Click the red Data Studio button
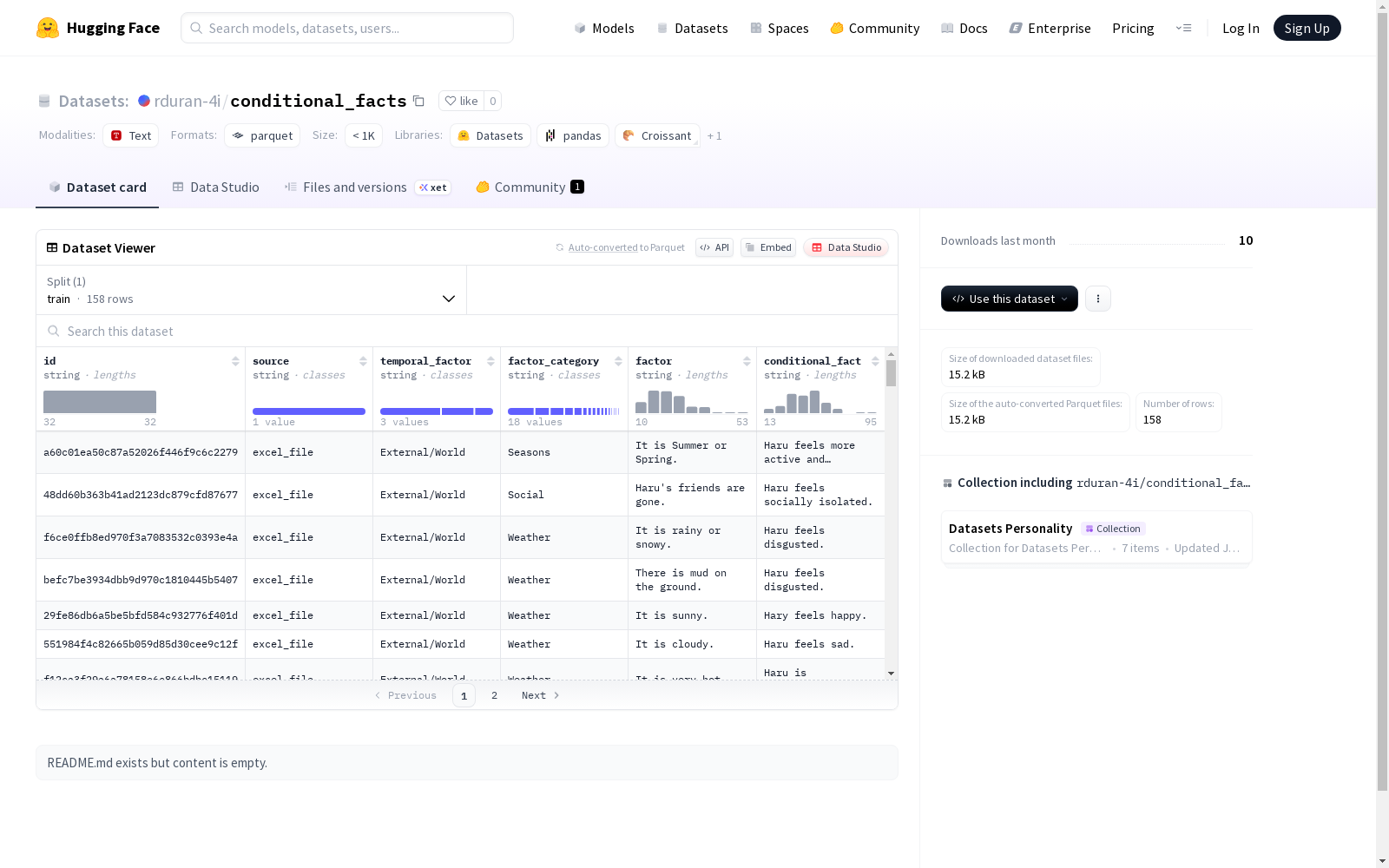The image size is (1389, 868). 846,247
